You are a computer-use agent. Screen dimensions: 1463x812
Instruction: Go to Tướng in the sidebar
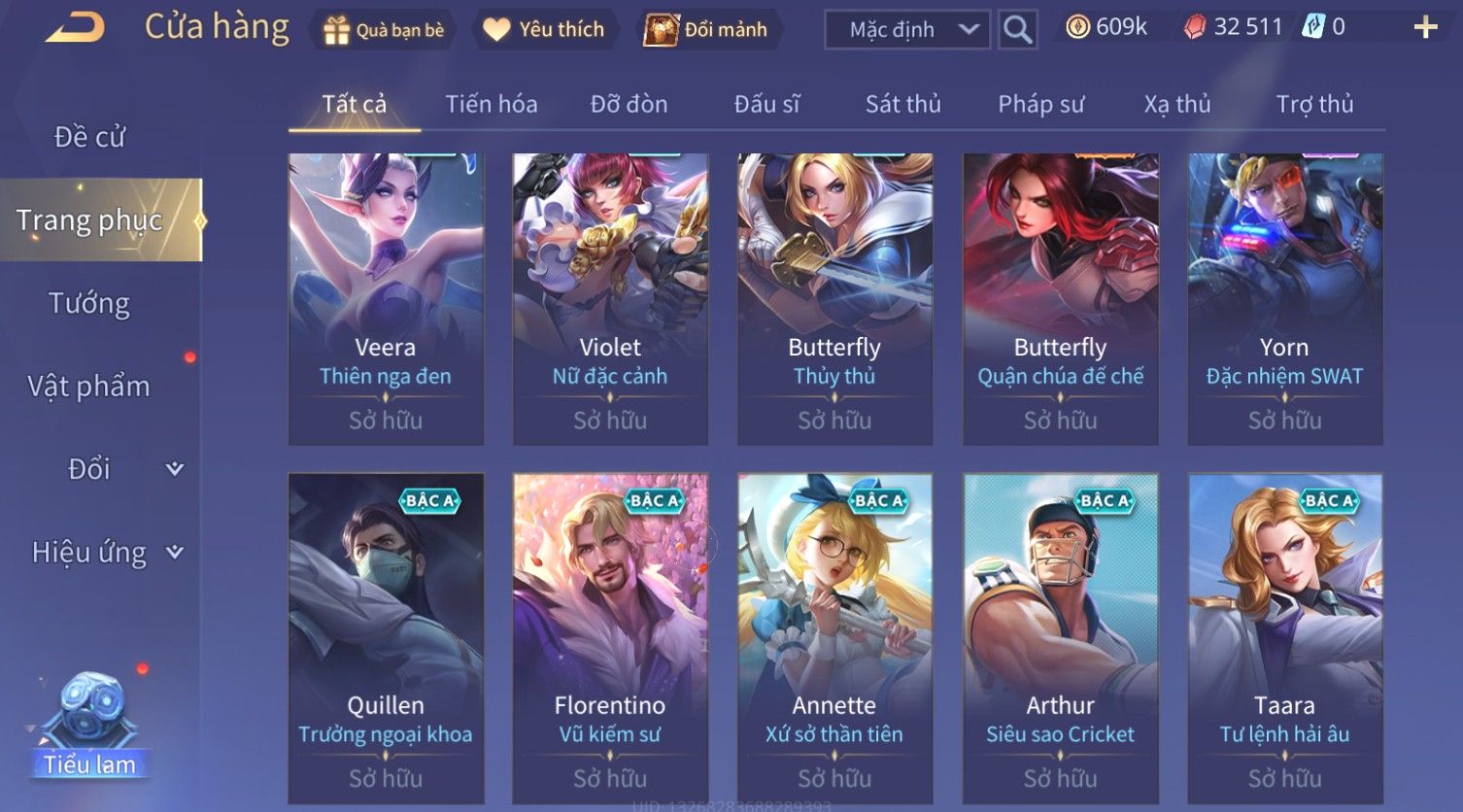tap(89, 304)
